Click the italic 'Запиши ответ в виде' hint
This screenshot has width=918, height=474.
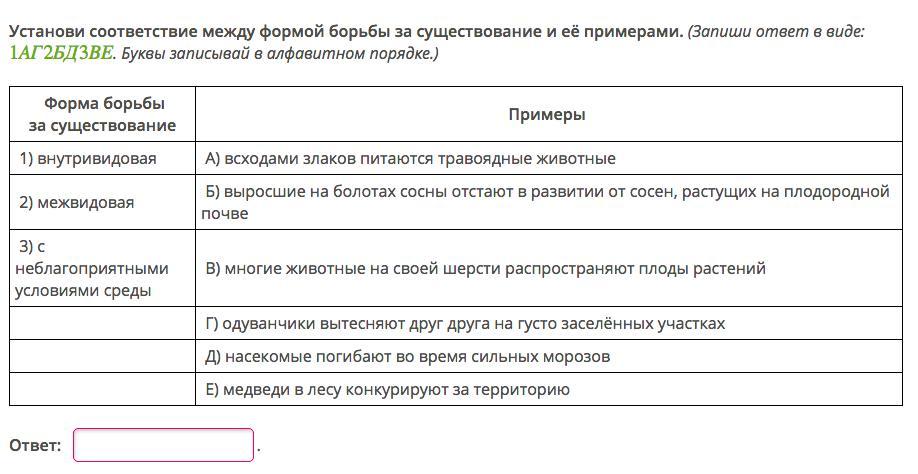coord(777,31)
